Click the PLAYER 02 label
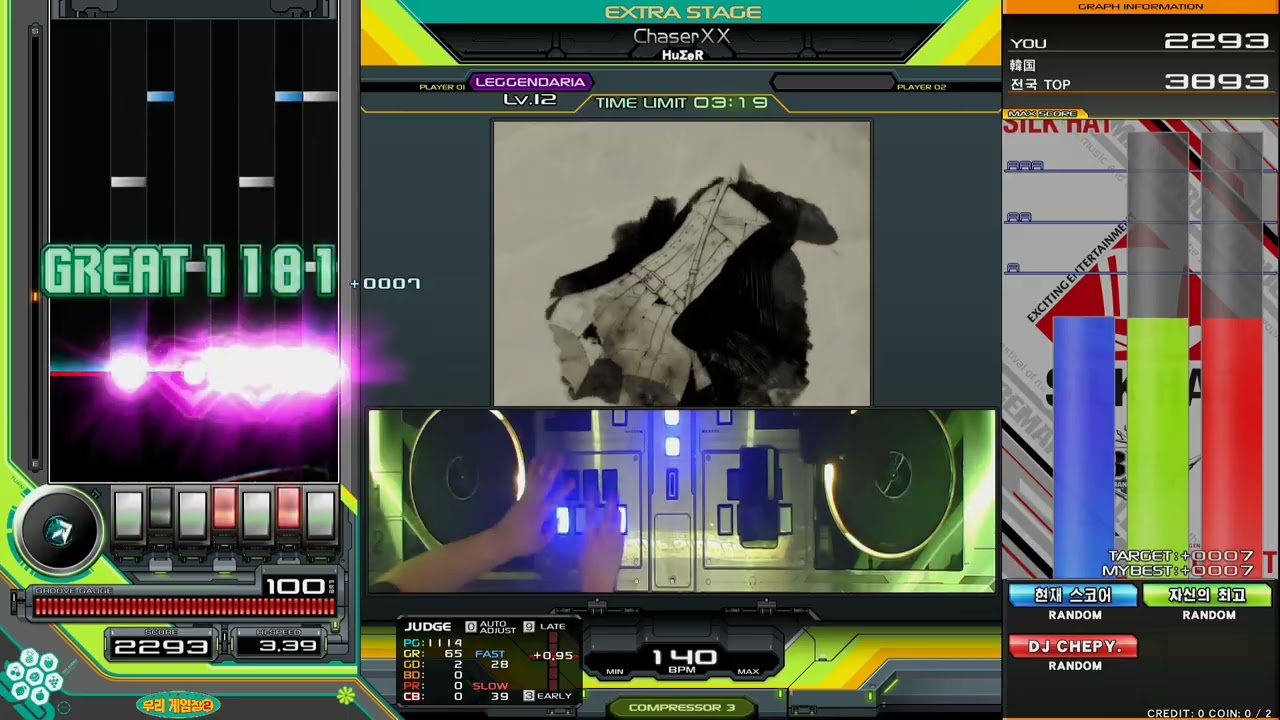Viewport: 1280px width, 720px height. [921, 87]
